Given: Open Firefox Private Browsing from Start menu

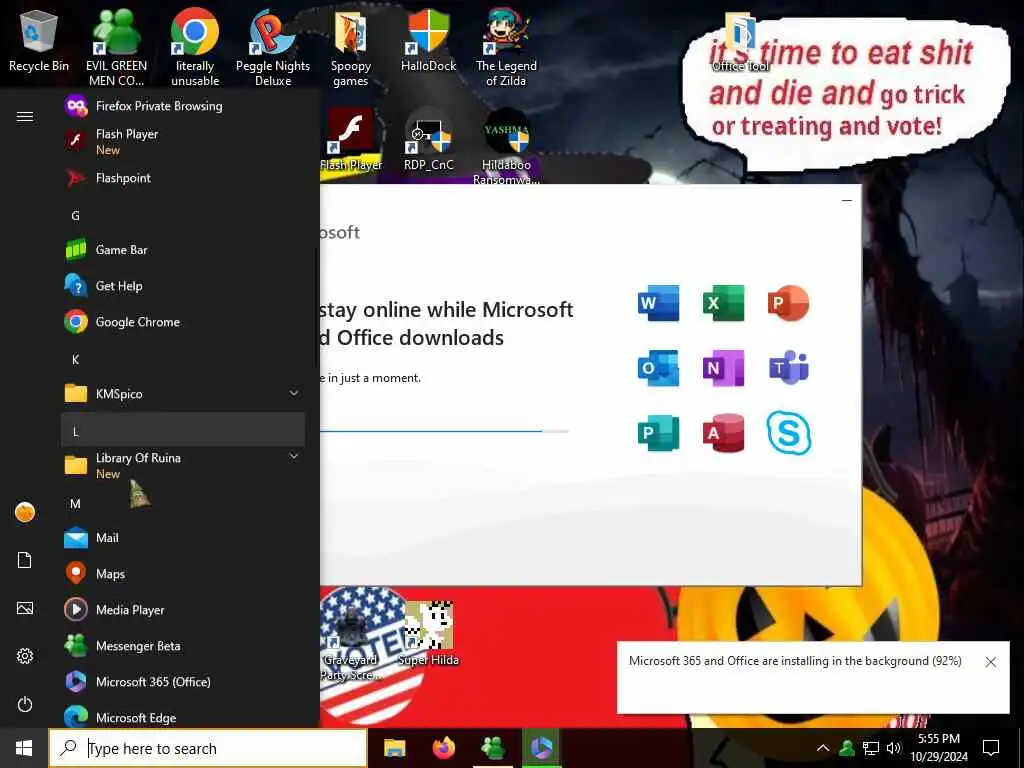Looking at the screenshot, I should coord(183,106).
